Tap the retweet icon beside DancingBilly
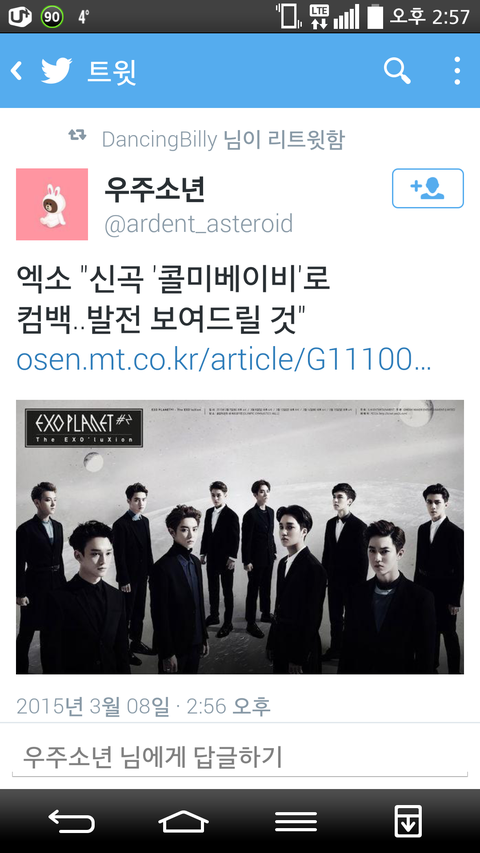480x853 pixels. tap(78, 136)
